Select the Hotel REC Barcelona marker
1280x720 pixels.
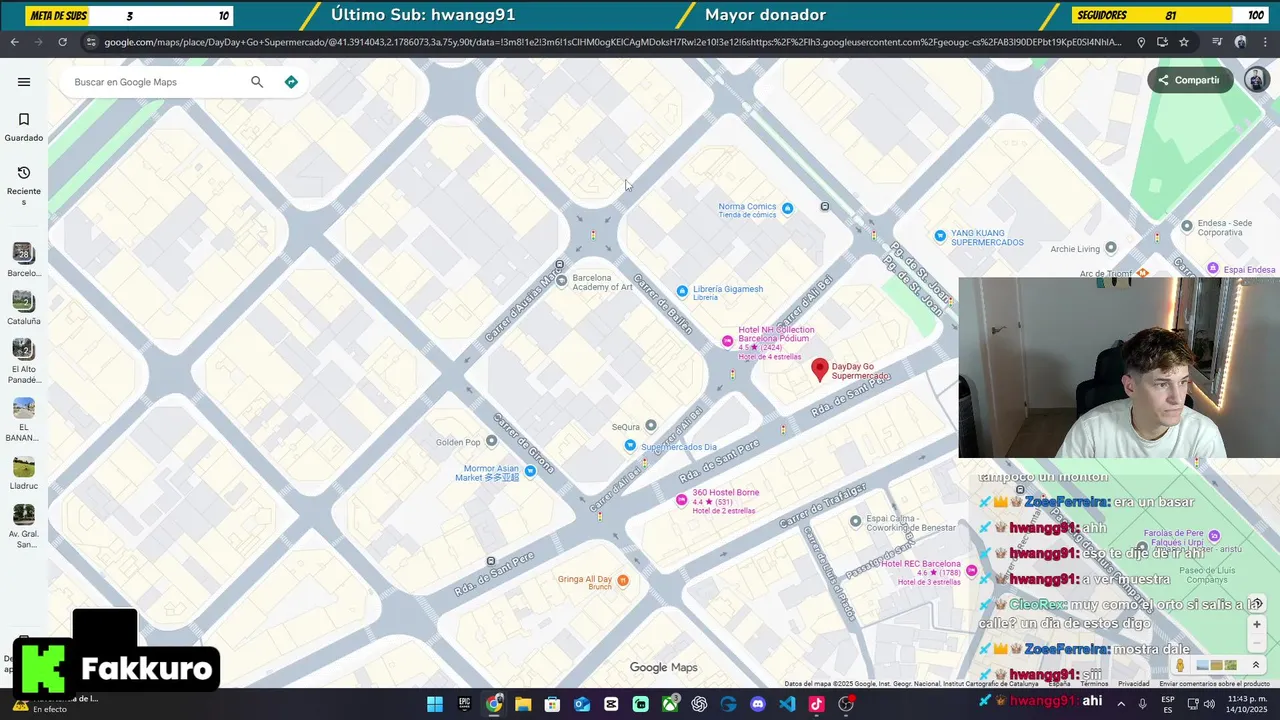click(x=971, y=570)
